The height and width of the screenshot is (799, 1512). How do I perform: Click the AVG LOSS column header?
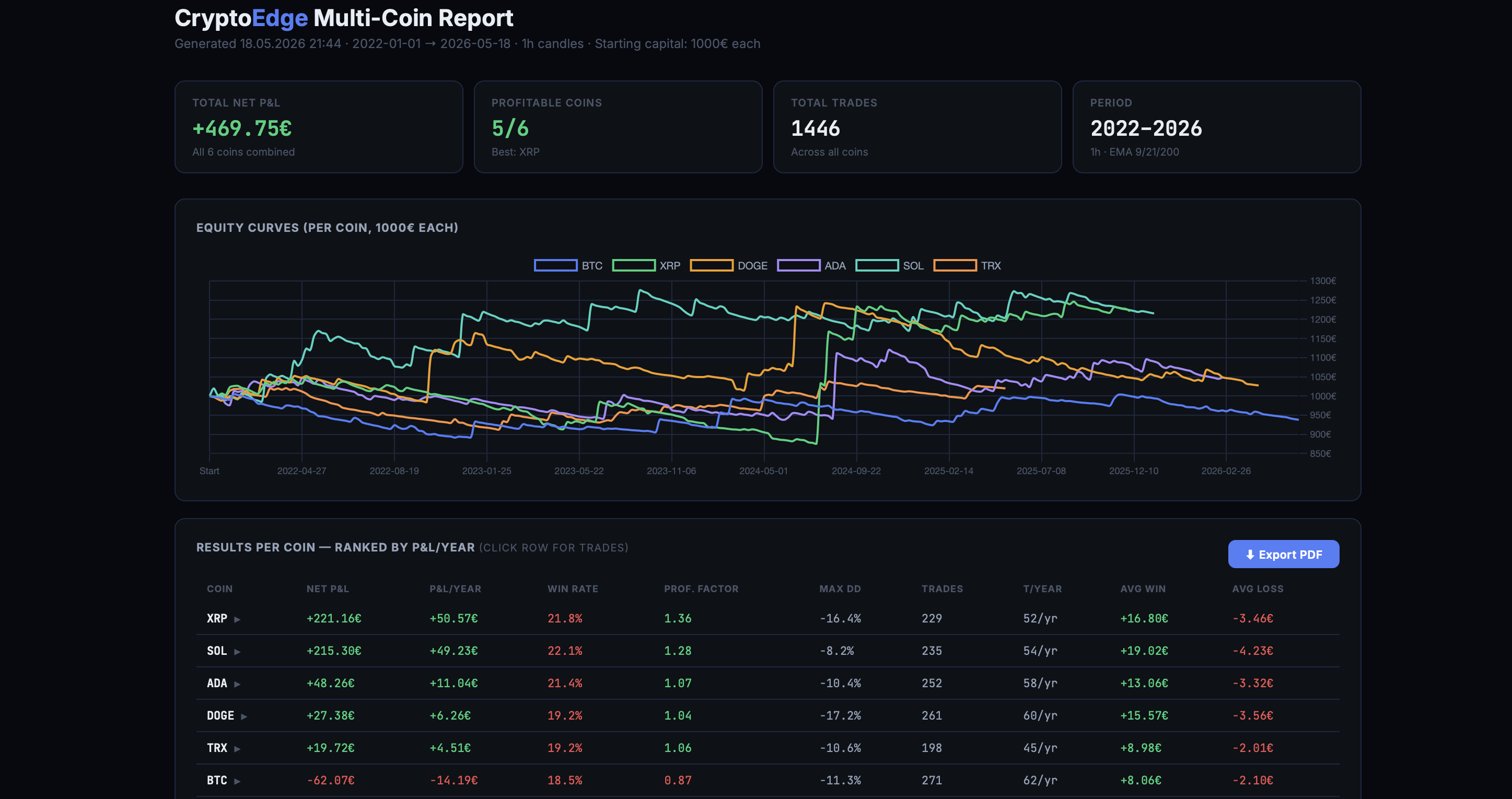(1257, 589)
